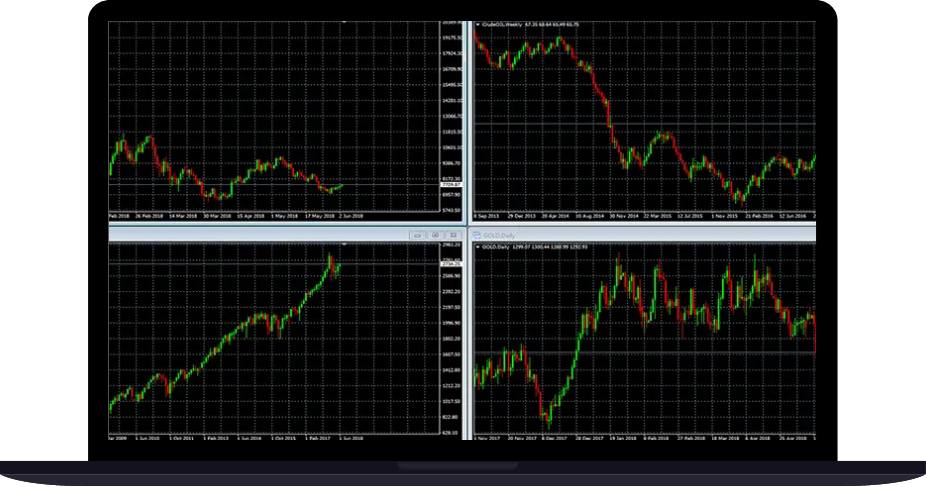Image resolution: width=926 pixels, height=487 pixels.
Task: Click the small arrow before GOLD,Daily chart label
Action: point(476,245)
